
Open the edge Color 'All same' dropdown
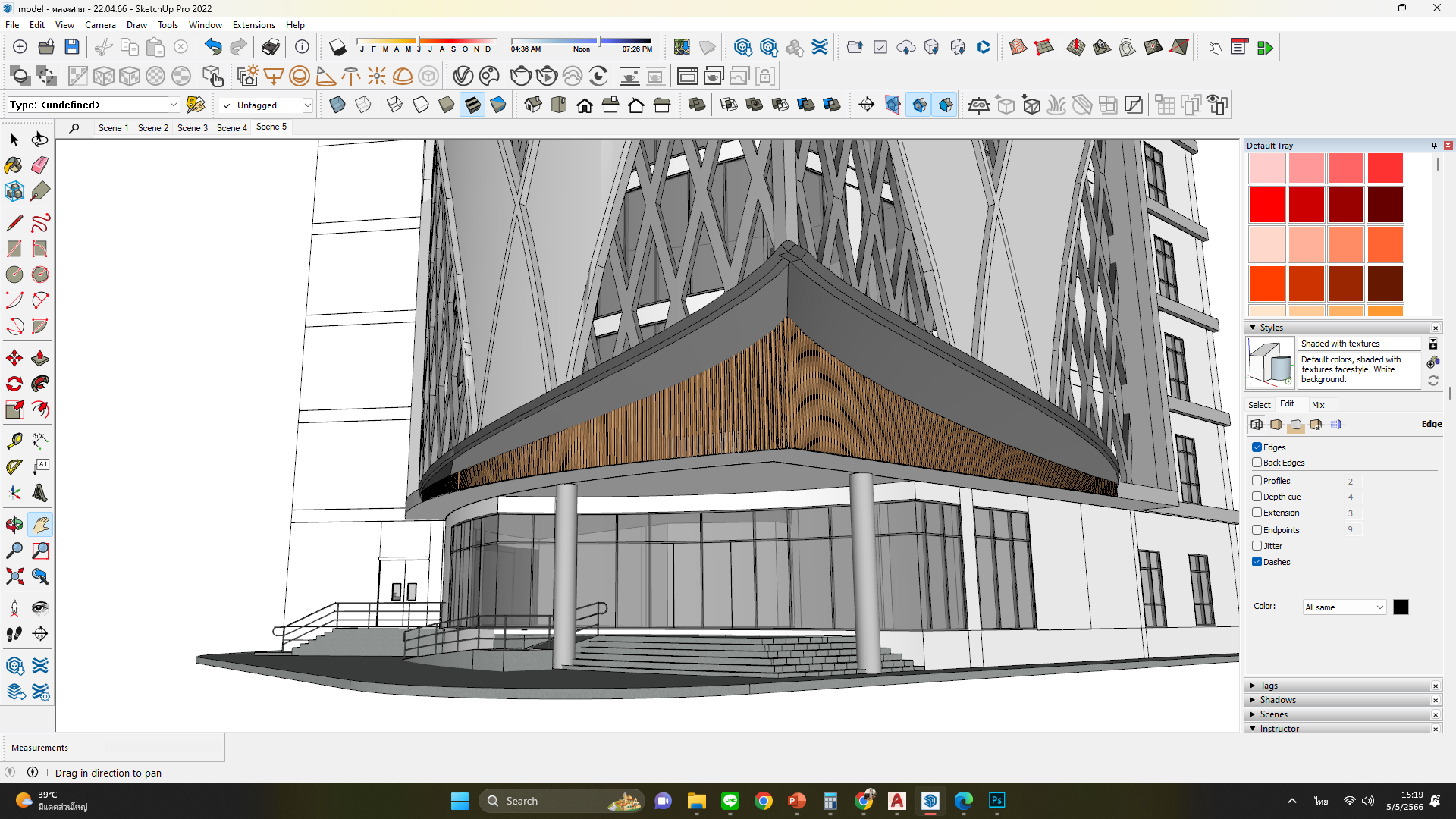click(x=1344, y=607)
